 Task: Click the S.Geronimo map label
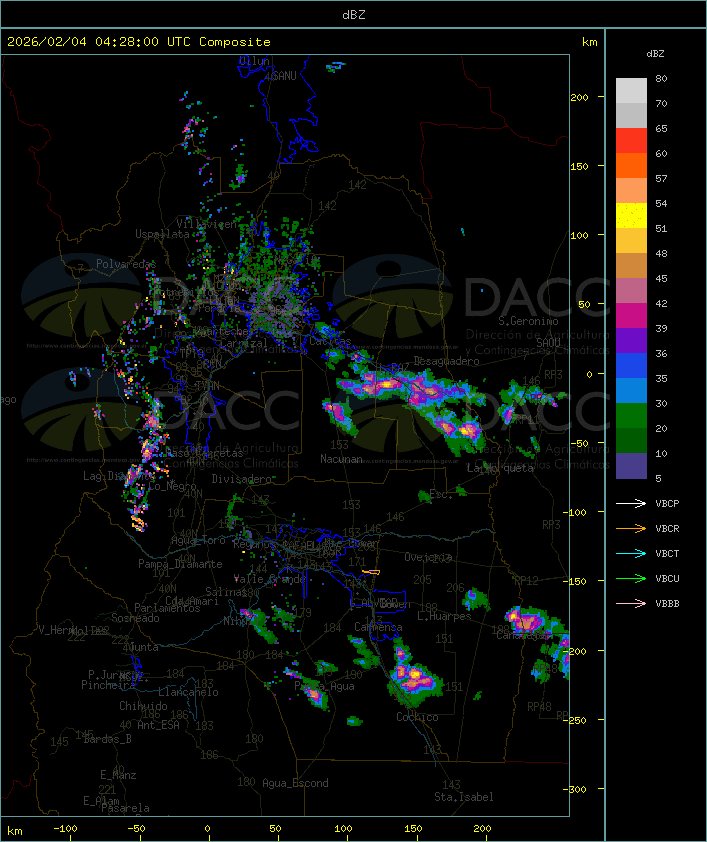click(528, 321)
